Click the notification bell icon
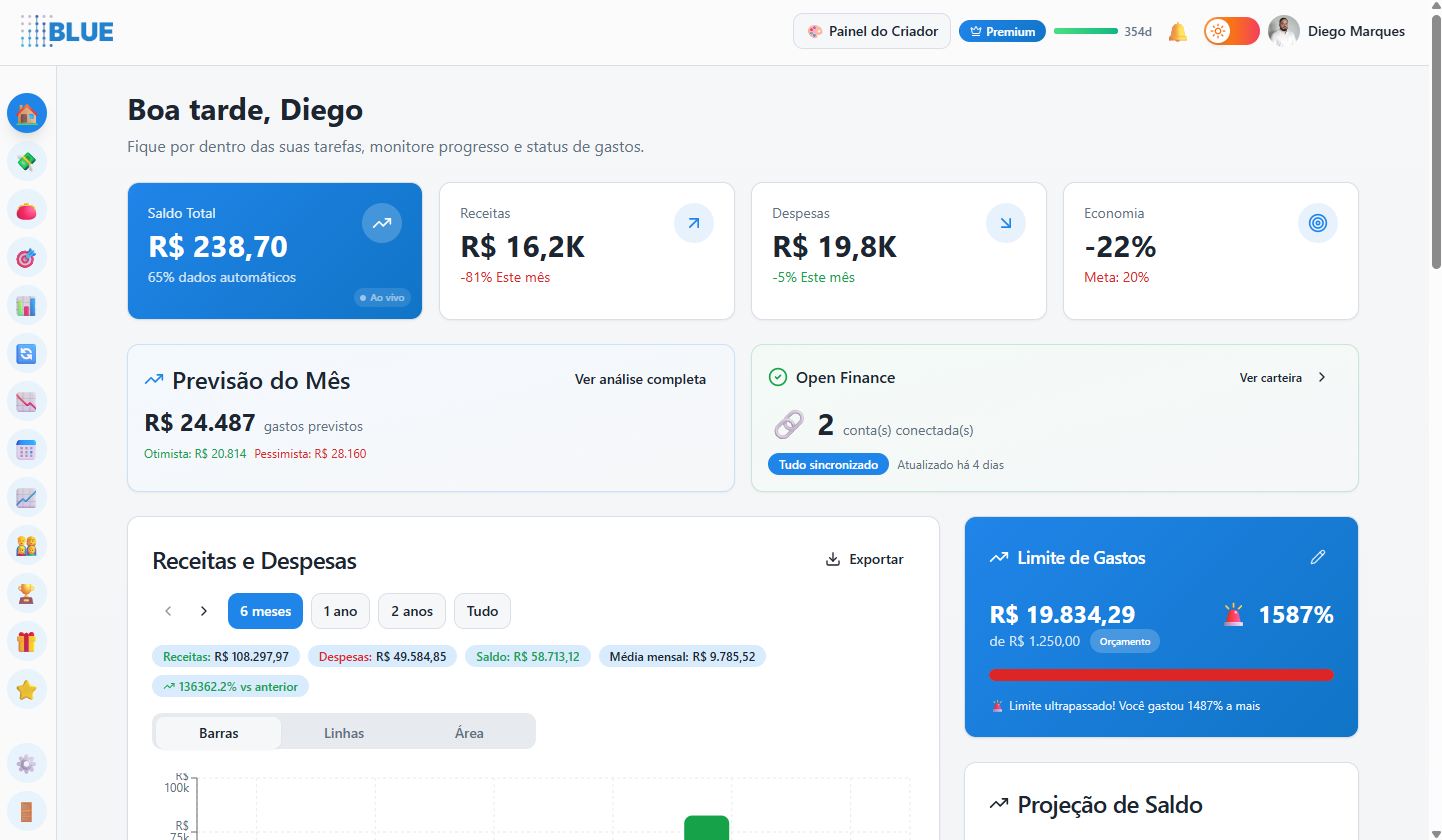 pos(1178,32)
